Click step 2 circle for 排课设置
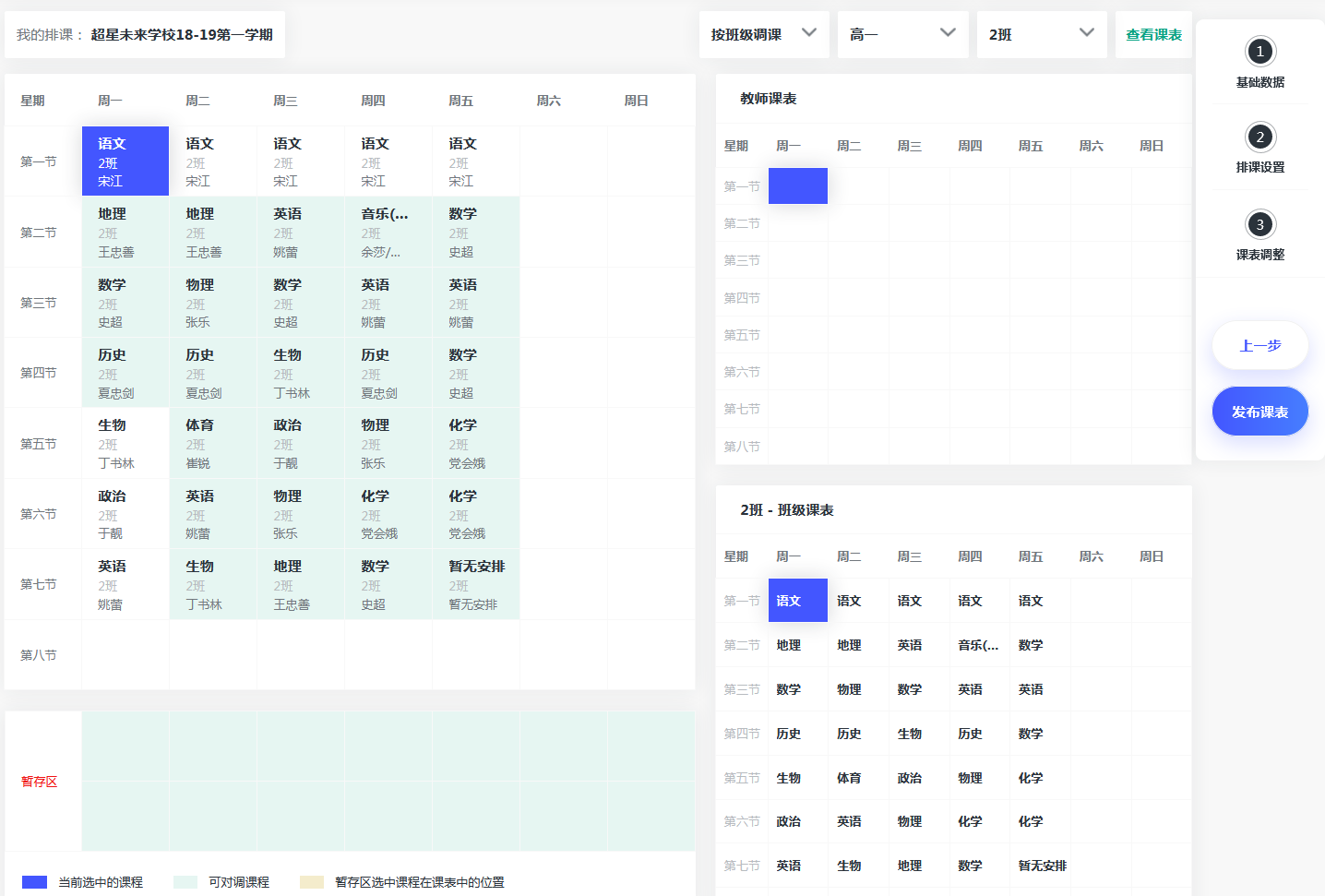 [1259, 137]
